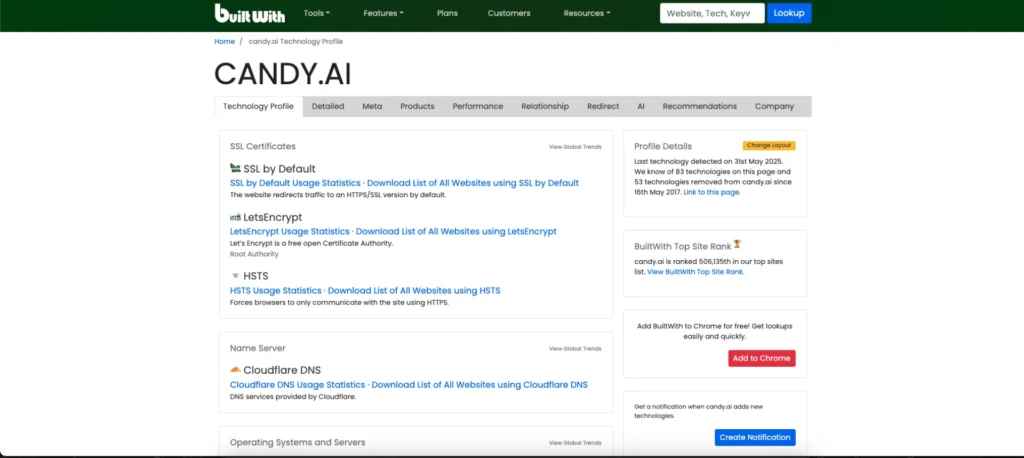Screen dimensions: 1024x458
Task: Open the Performance tab
Action: click(x=478, y=106)
